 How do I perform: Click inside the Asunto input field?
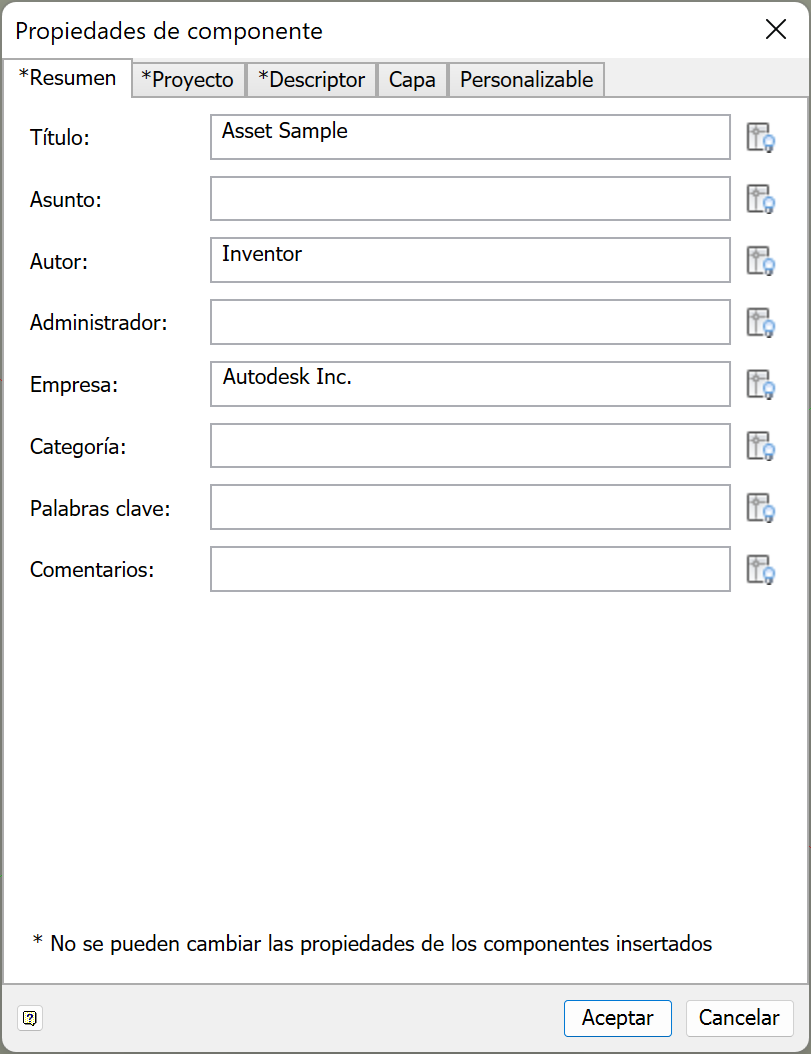pos(470,199)
